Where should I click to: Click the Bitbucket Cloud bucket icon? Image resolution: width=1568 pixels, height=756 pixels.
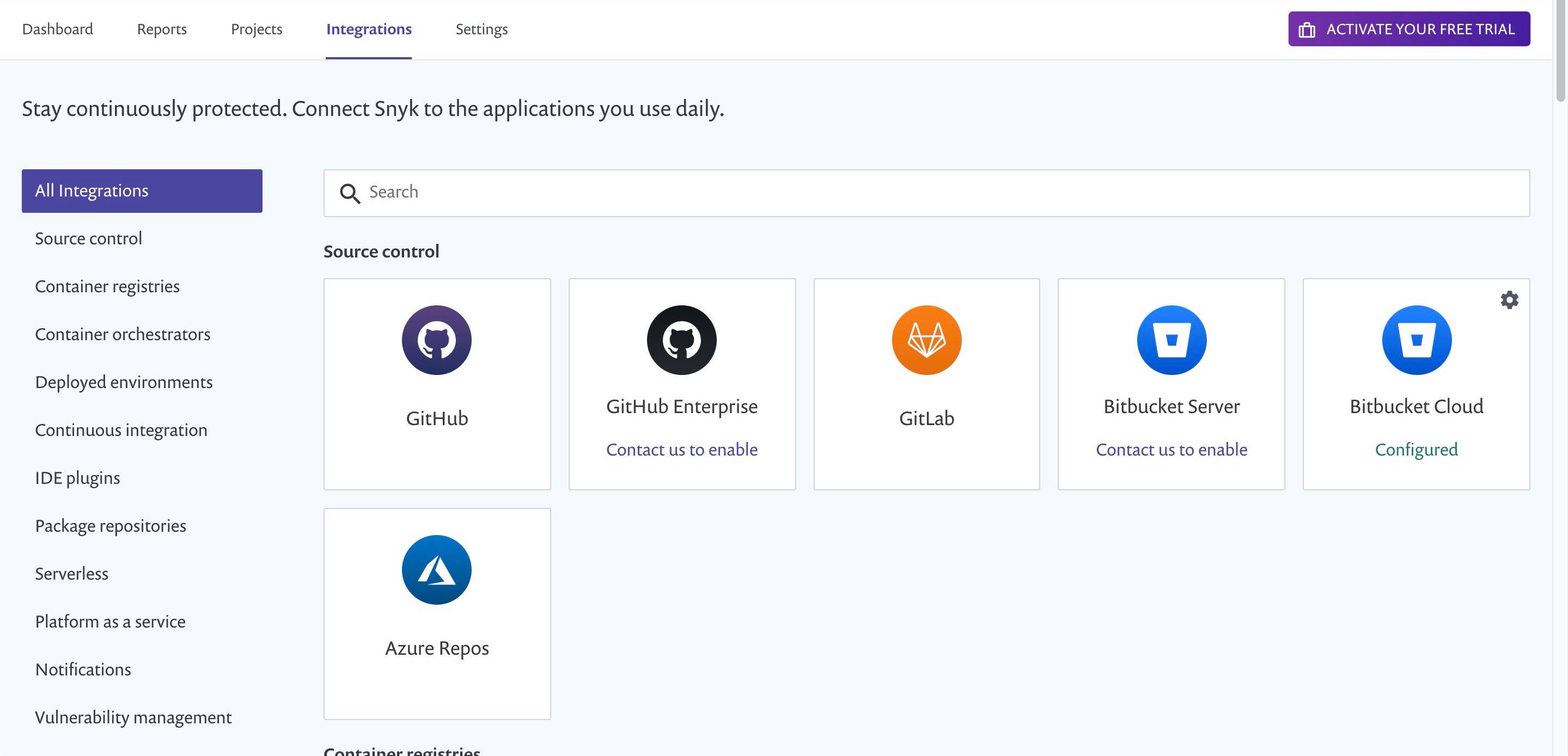pos(1417,340)
